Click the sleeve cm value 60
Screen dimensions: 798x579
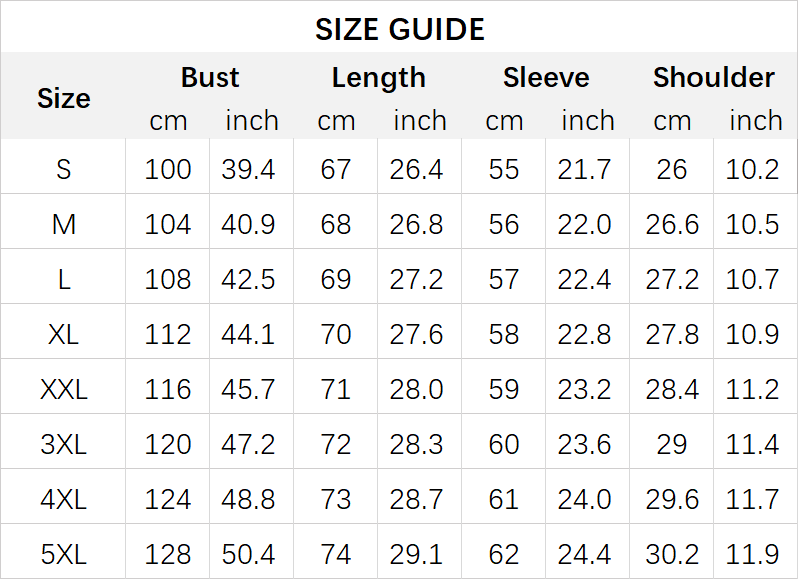pos(504,444)
